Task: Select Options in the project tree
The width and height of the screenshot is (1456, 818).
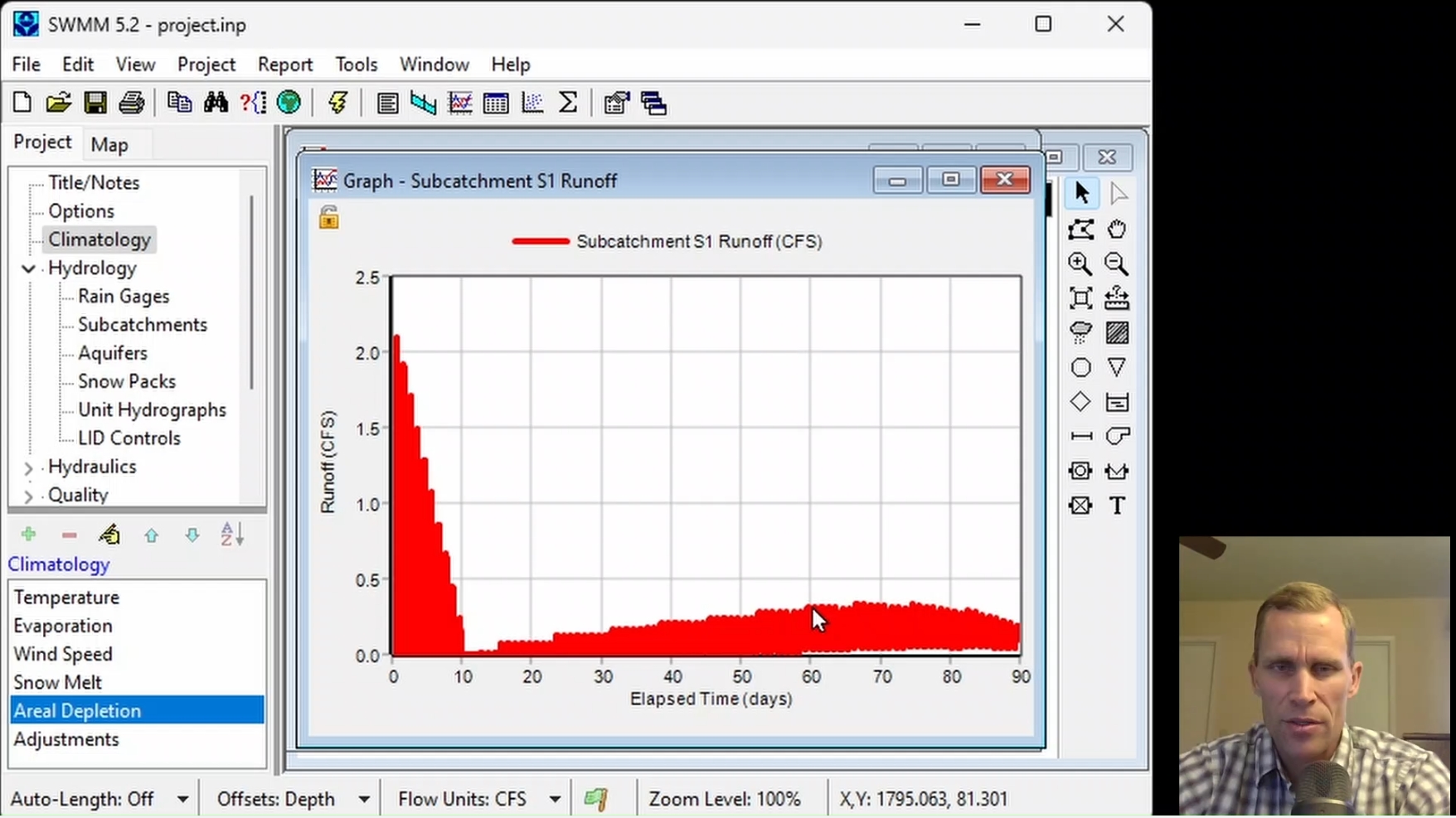Action: [x=81, y=211]
